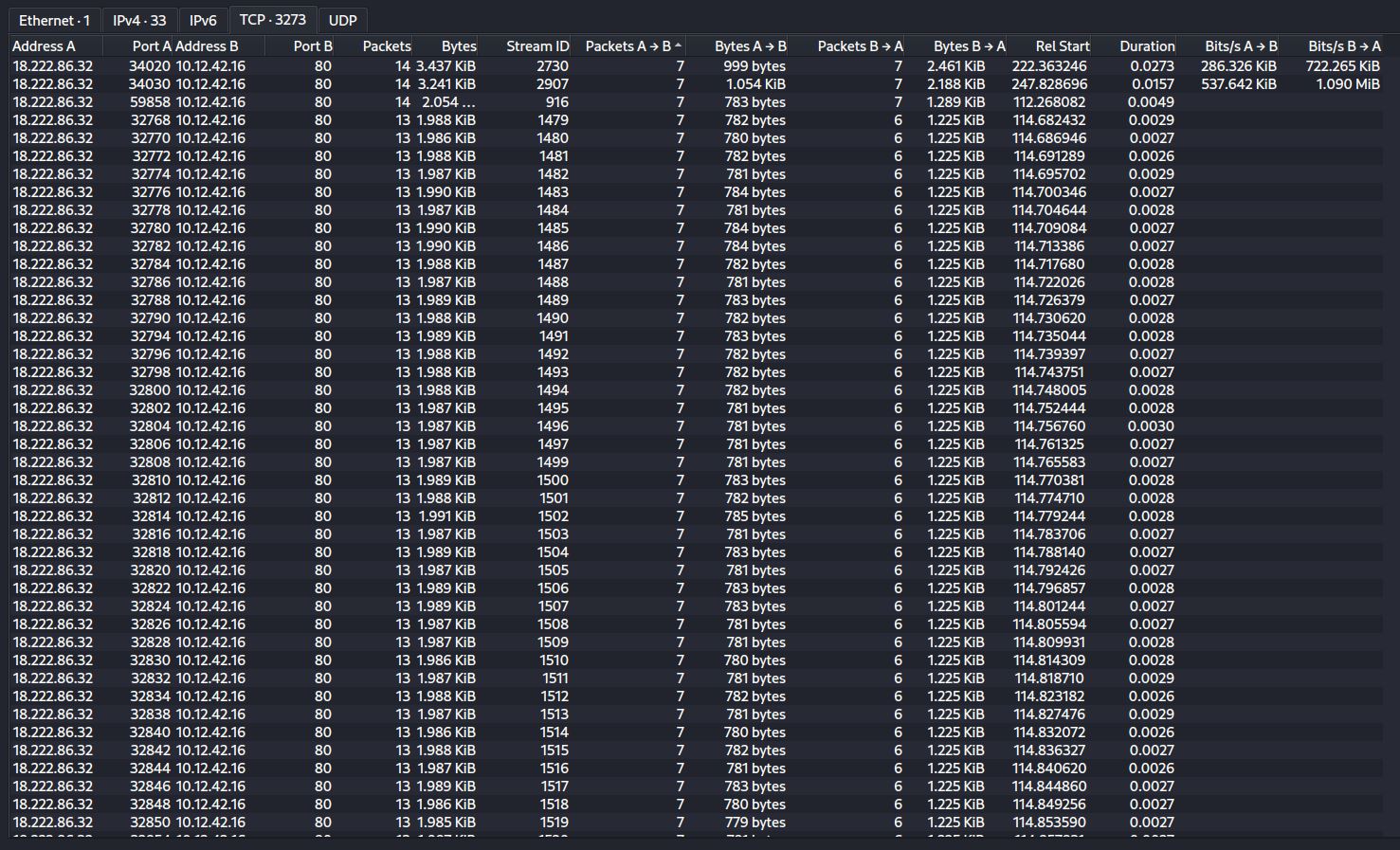Click Stream ID cell 1480

coord(553,138)
